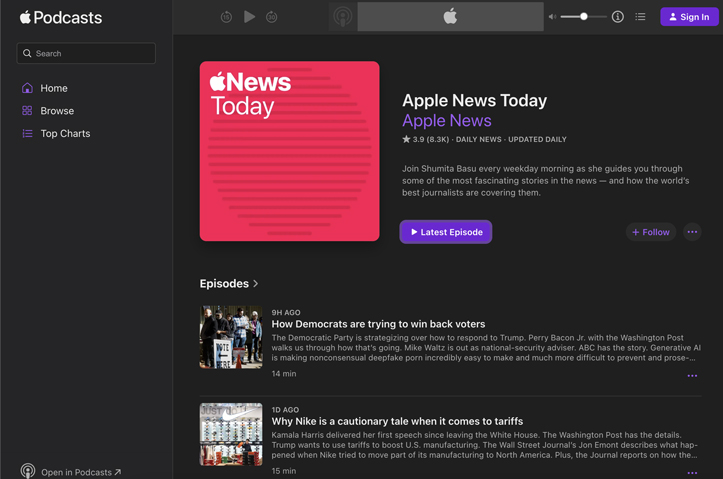Click the show description text
This screenshot has height=479, width=723.
click(545, 181)
